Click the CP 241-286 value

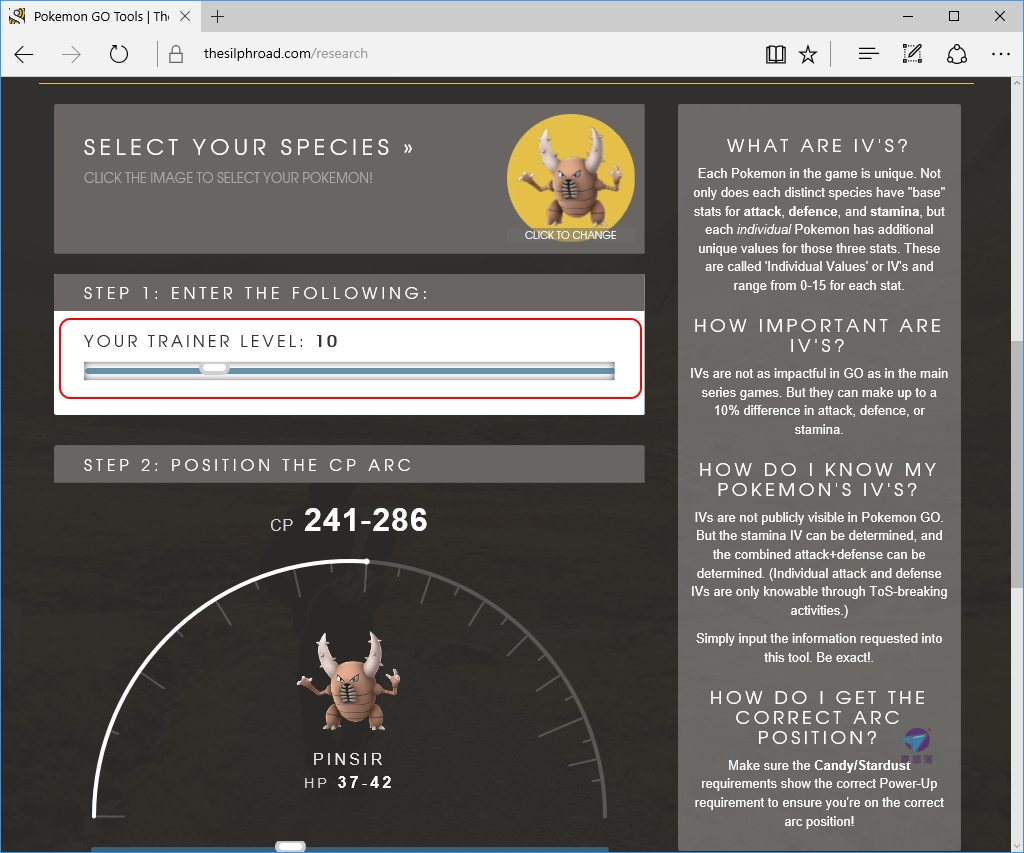pyautogui.click(x=366, y=521)
